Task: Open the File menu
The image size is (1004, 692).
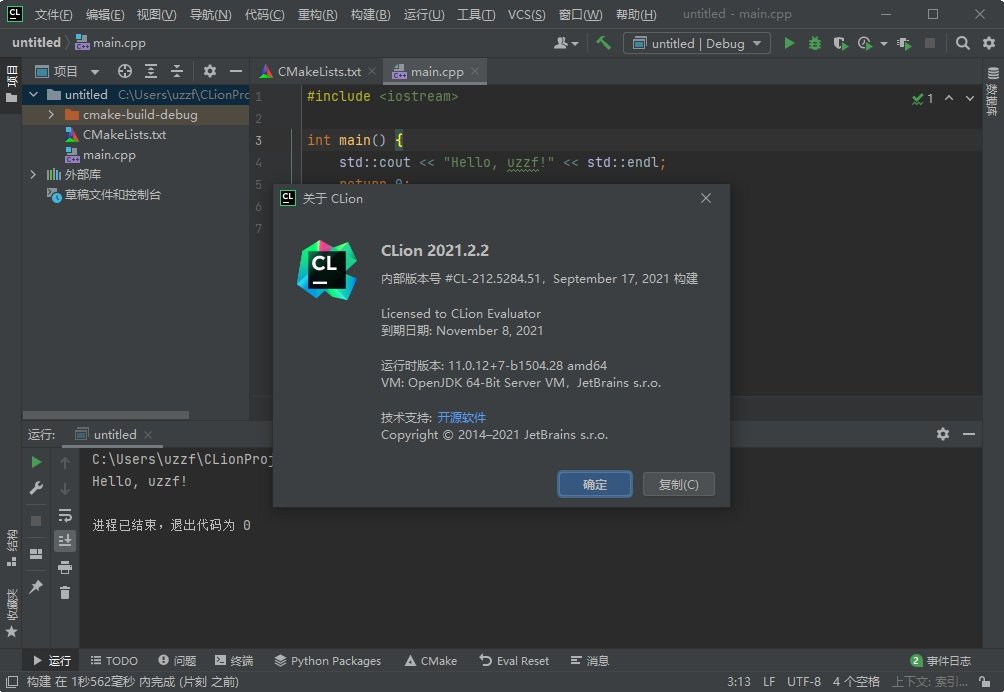Action: tap(53, 14)
